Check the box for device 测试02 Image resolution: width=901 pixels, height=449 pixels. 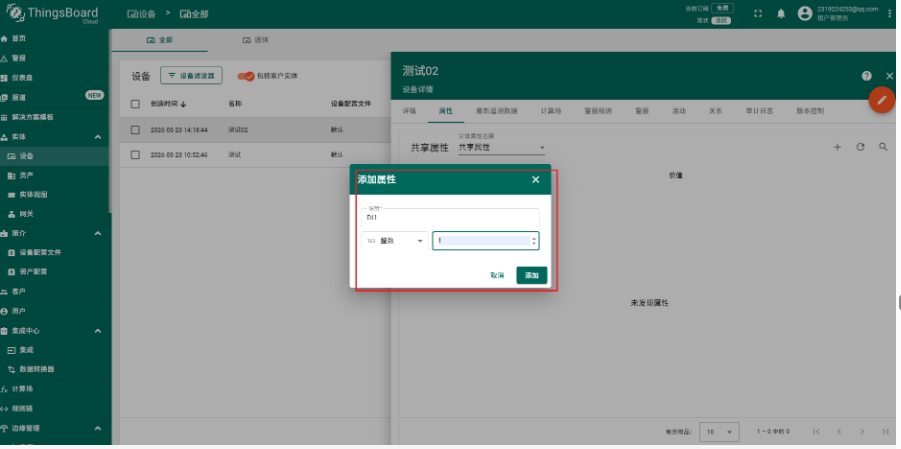click(x=135, y=130)
